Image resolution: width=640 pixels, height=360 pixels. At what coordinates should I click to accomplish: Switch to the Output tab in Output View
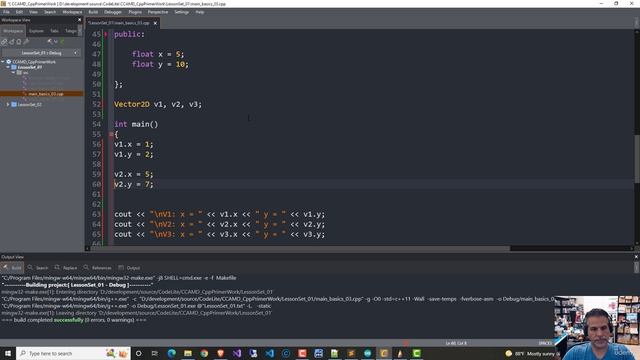tap(129, 268)
